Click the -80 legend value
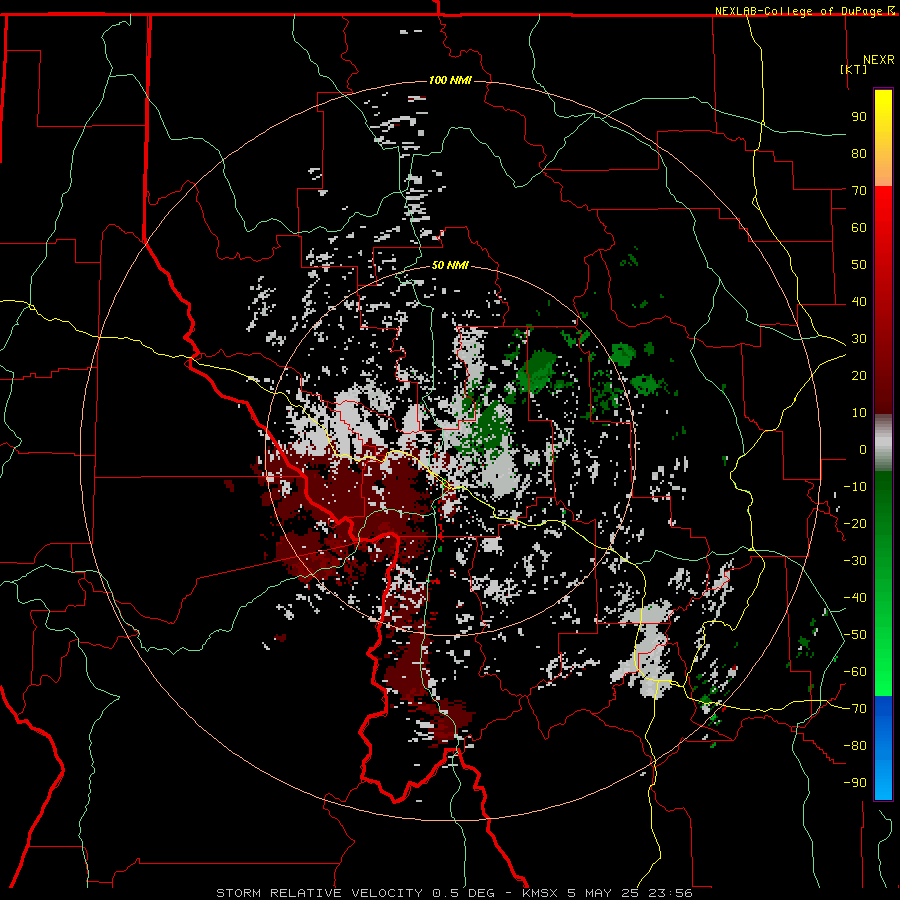This screenshot has height=900, width=900. pyautogui.click(x=855, y=746)
